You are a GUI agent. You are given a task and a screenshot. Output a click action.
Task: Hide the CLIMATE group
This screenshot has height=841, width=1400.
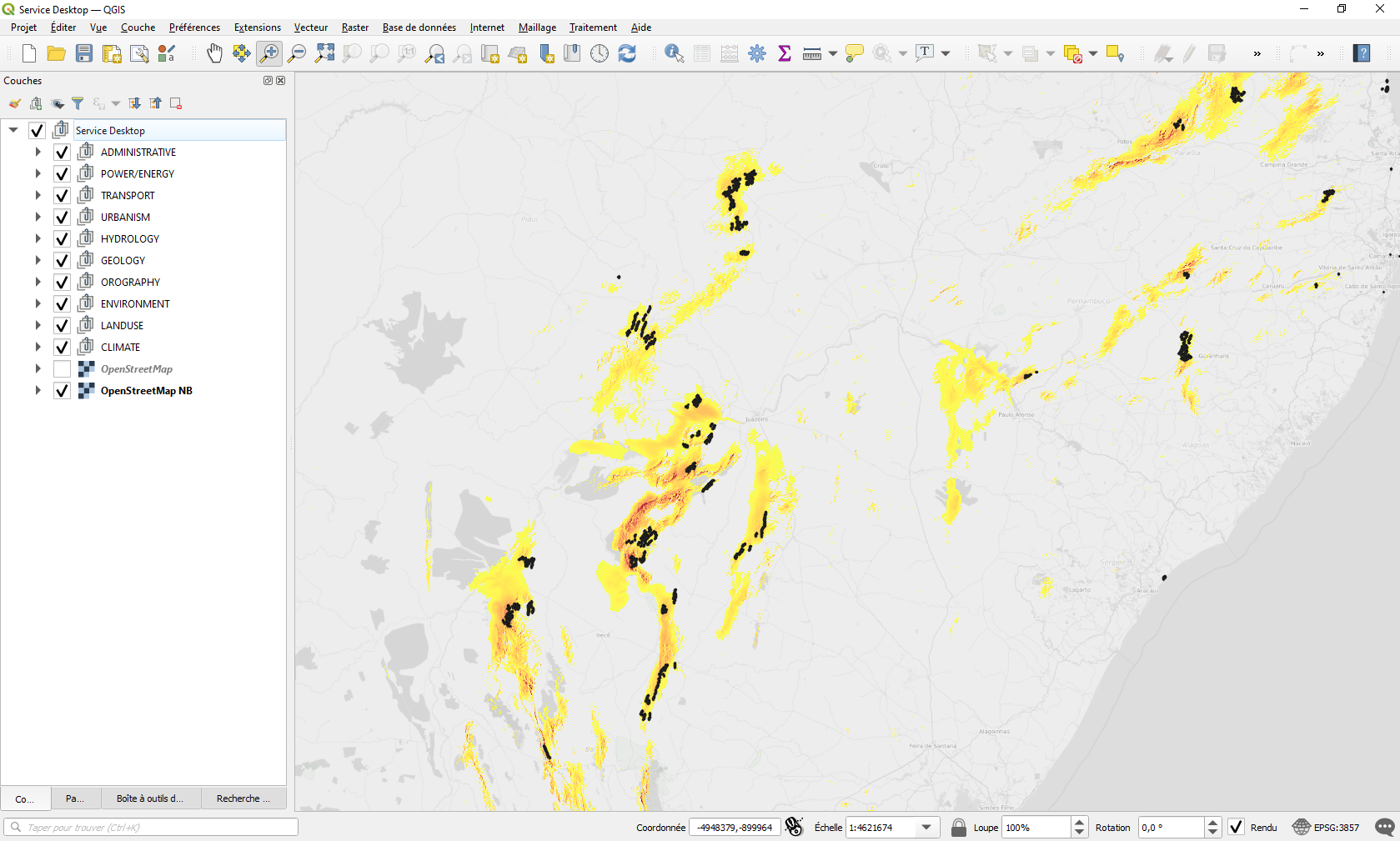[x=62, y=348]
